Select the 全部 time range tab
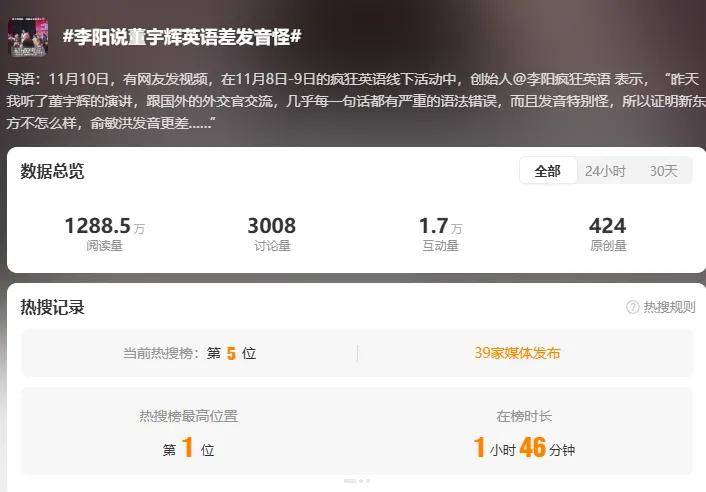706x492 pixels. tap(548, 171)
